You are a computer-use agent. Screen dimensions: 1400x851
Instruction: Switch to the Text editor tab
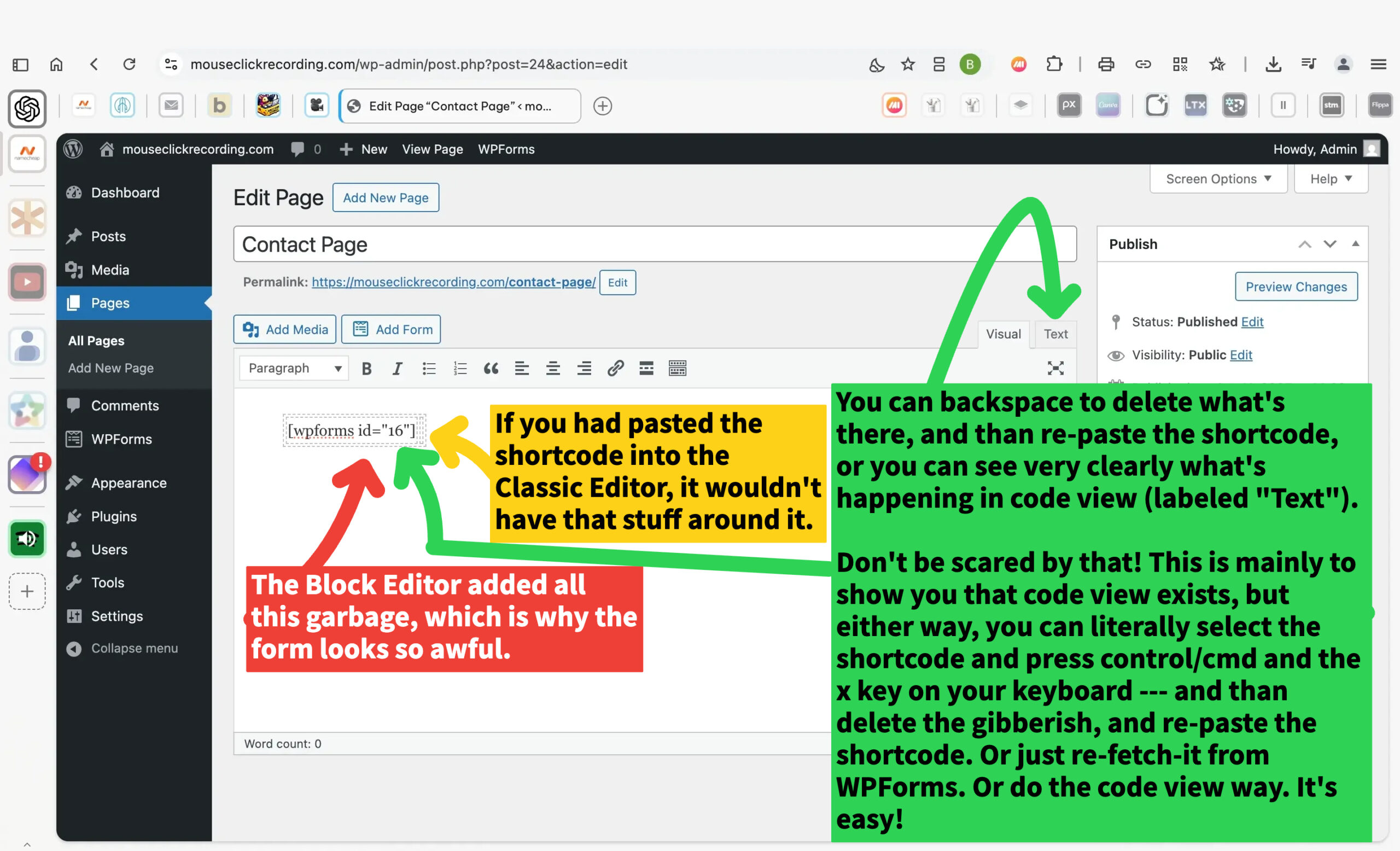1055,334
